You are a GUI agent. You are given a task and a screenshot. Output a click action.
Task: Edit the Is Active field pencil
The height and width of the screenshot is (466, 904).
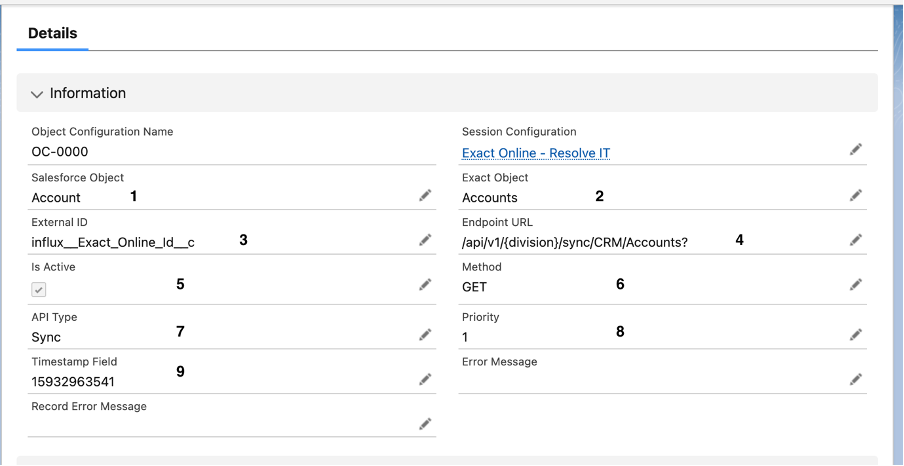425,284
